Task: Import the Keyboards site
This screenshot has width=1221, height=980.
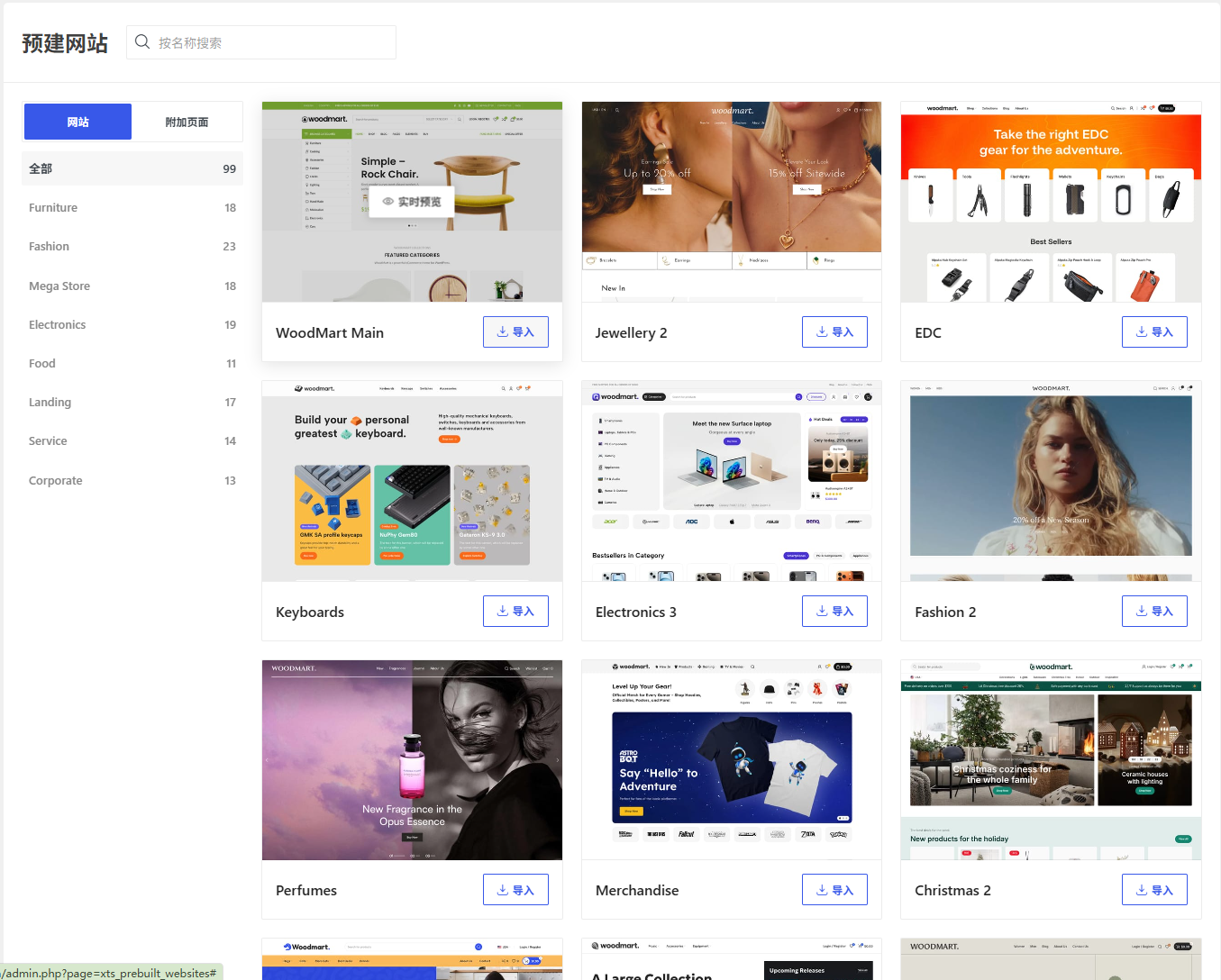Action: pyautogui.click(x=515, y=612)
